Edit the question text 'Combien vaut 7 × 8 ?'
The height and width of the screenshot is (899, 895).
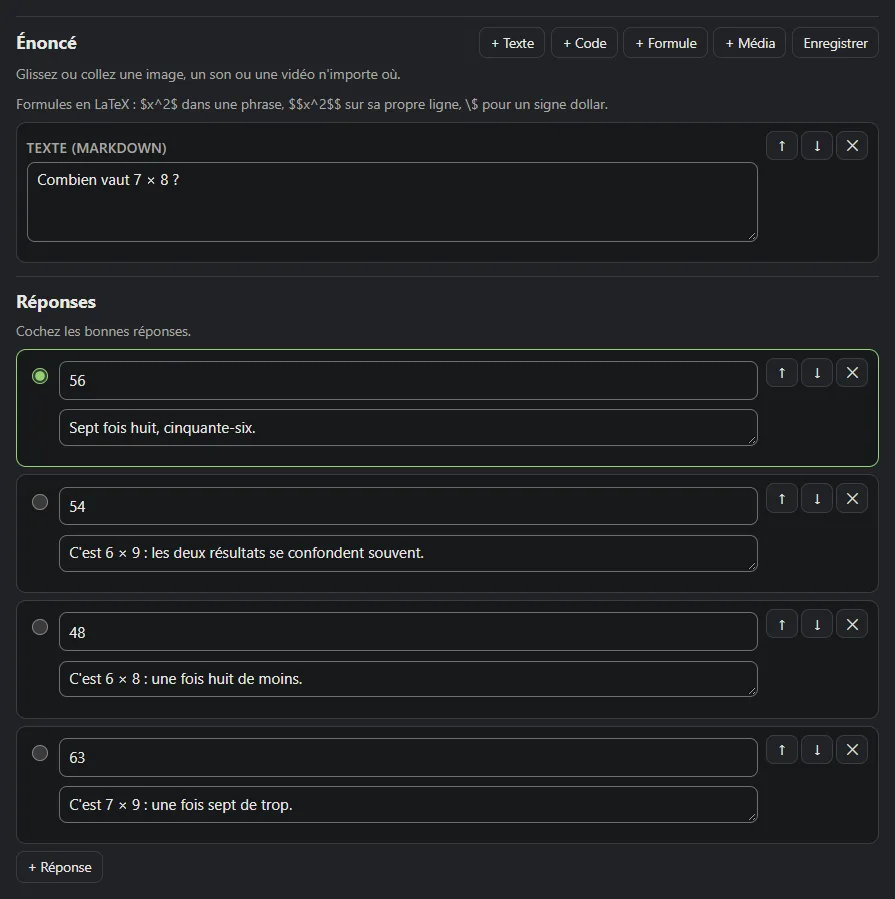coord(392,202)
